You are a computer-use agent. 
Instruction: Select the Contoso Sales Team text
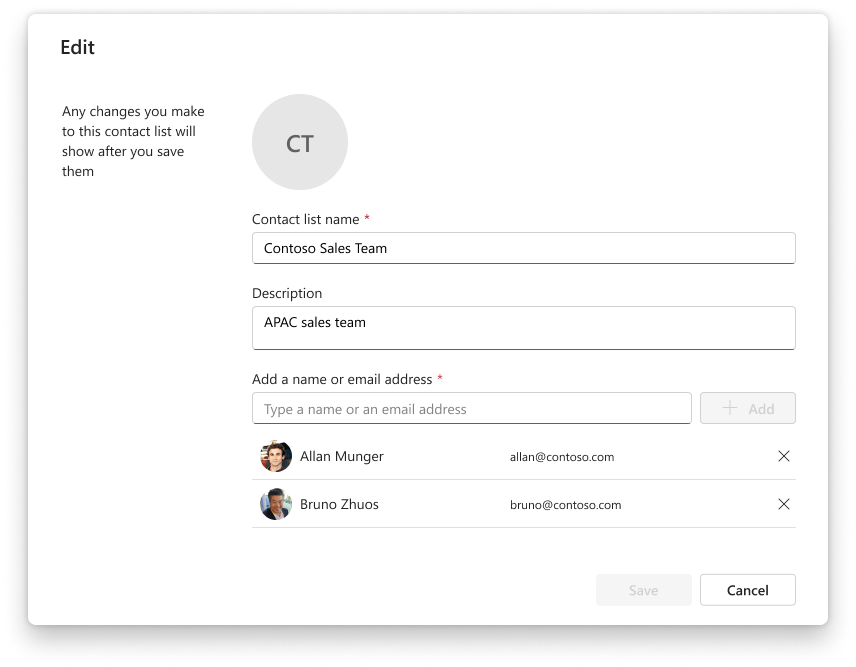(327, 247)
